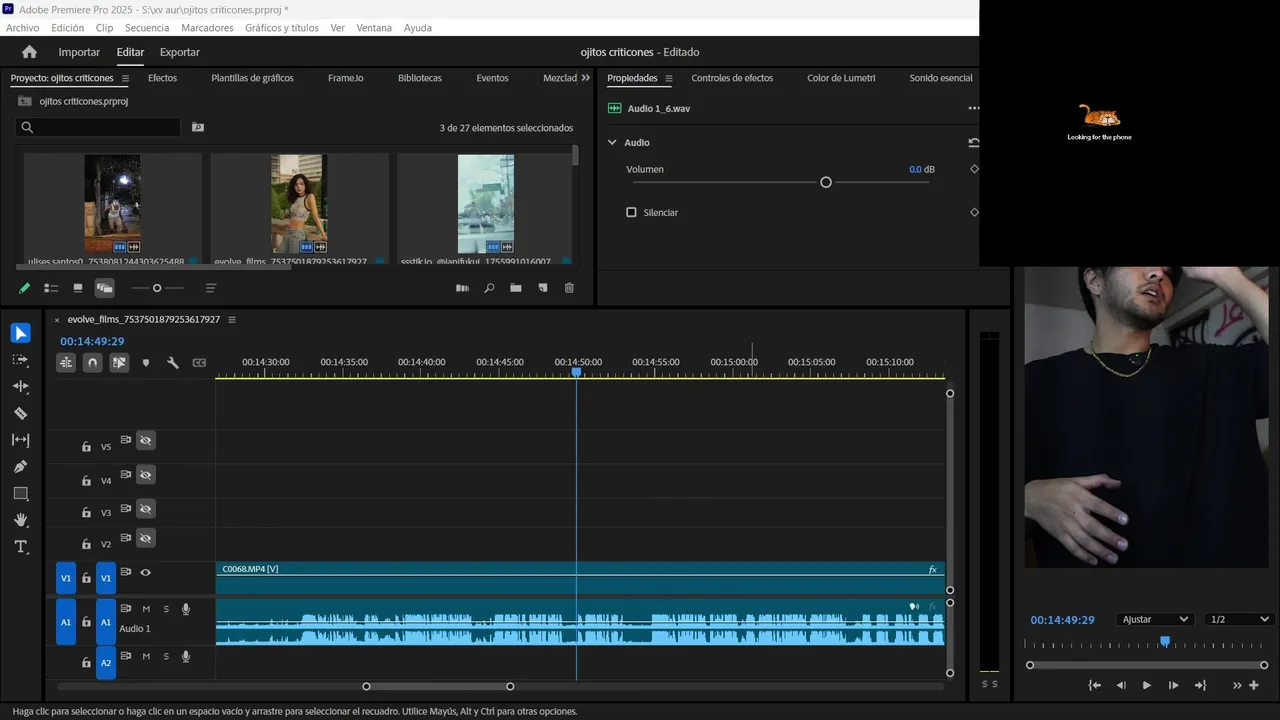The image size is (1280, 720).
Task: Open more options for Audio 1_6.wav
Action: (973, 108)
